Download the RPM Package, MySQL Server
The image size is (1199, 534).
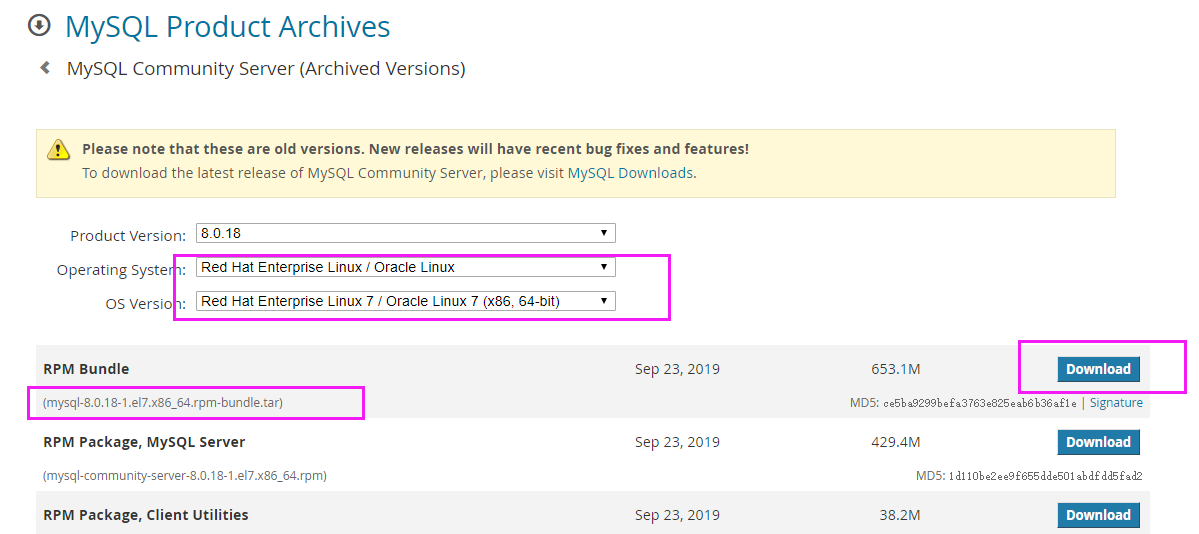1098,442
